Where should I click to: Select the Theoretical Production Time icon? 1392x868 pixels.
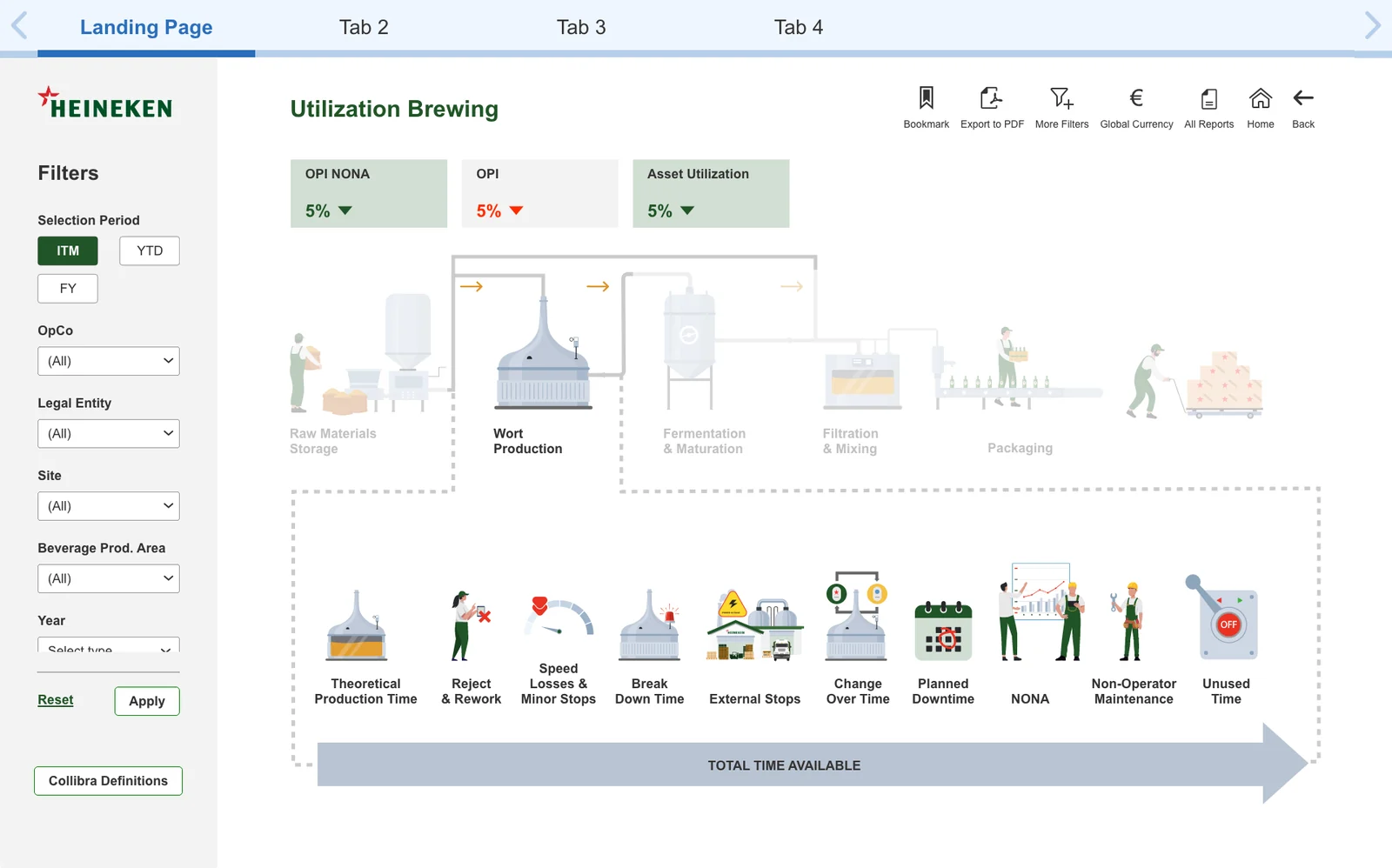coord(357,625)
